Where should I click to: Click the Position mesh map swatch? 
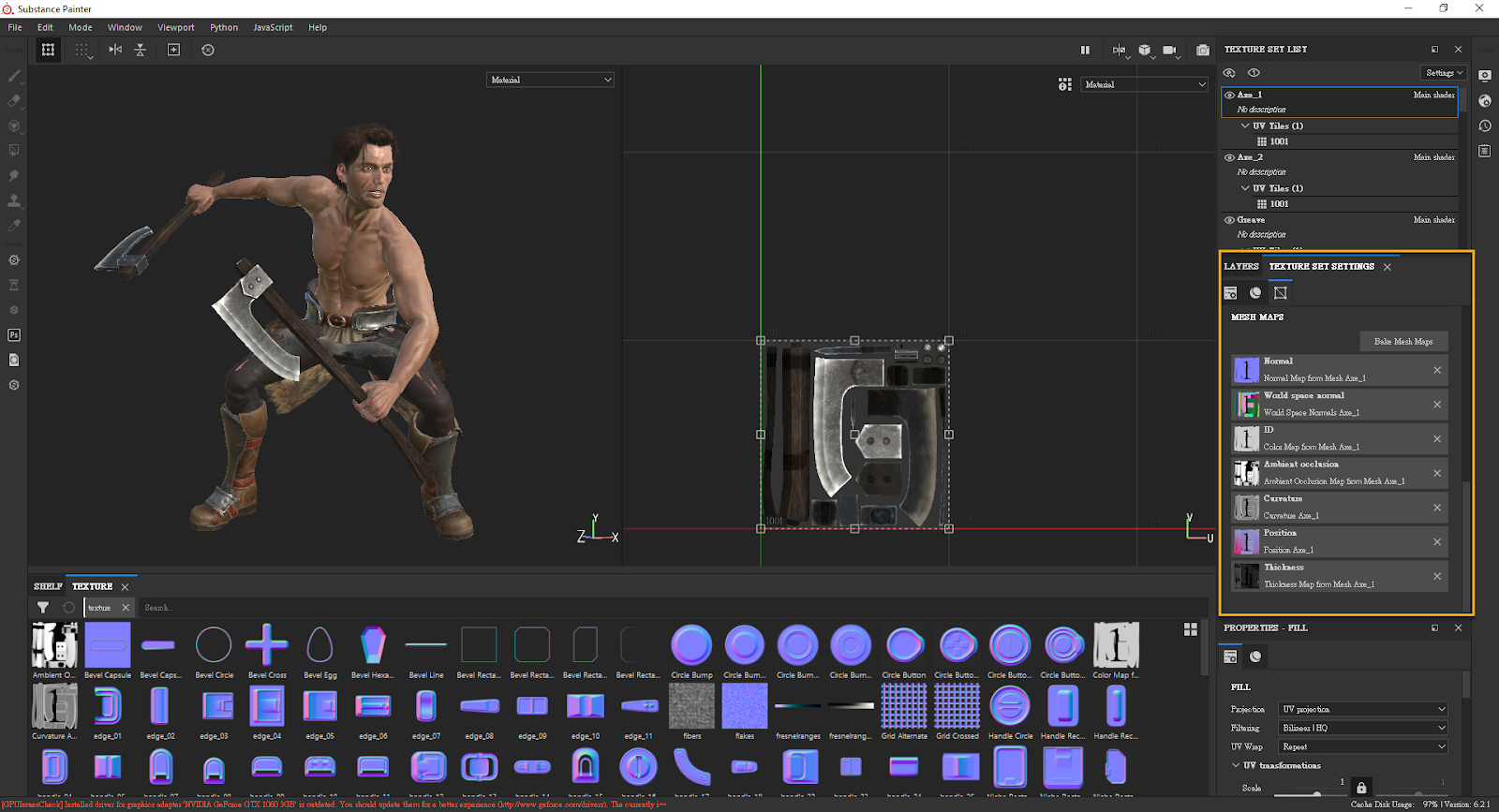[1246, 541]
